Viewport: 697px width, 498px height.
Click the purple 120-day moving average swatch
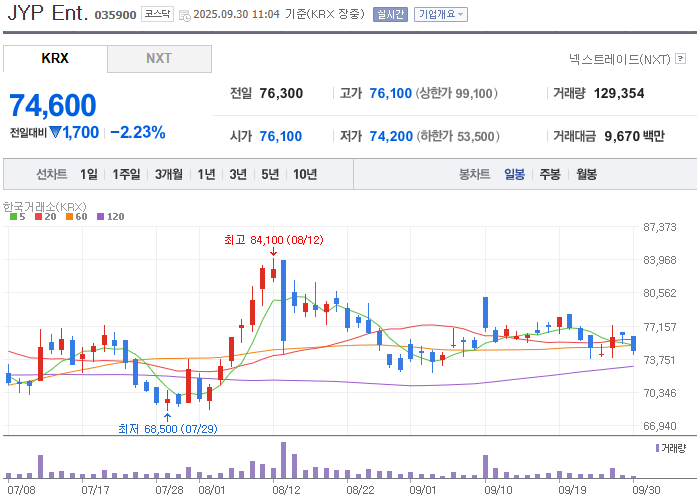(100, 217)
